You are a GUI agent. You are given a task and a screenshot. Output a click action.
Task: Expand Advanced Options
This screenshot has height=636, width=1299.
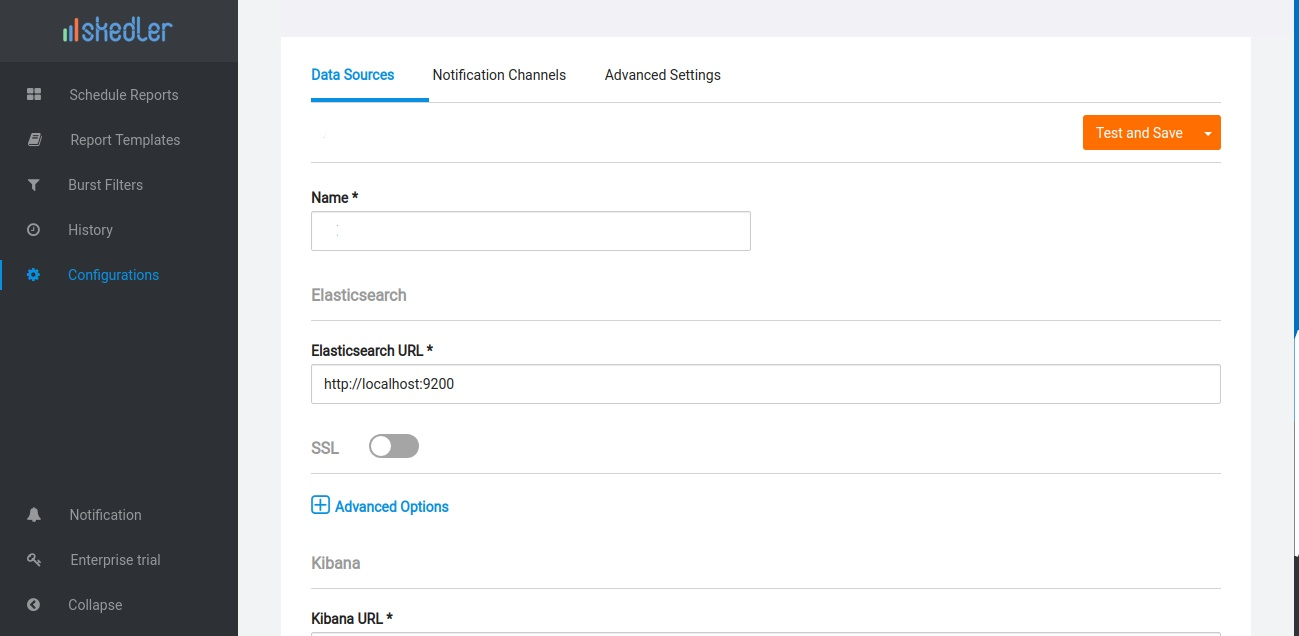392,507
